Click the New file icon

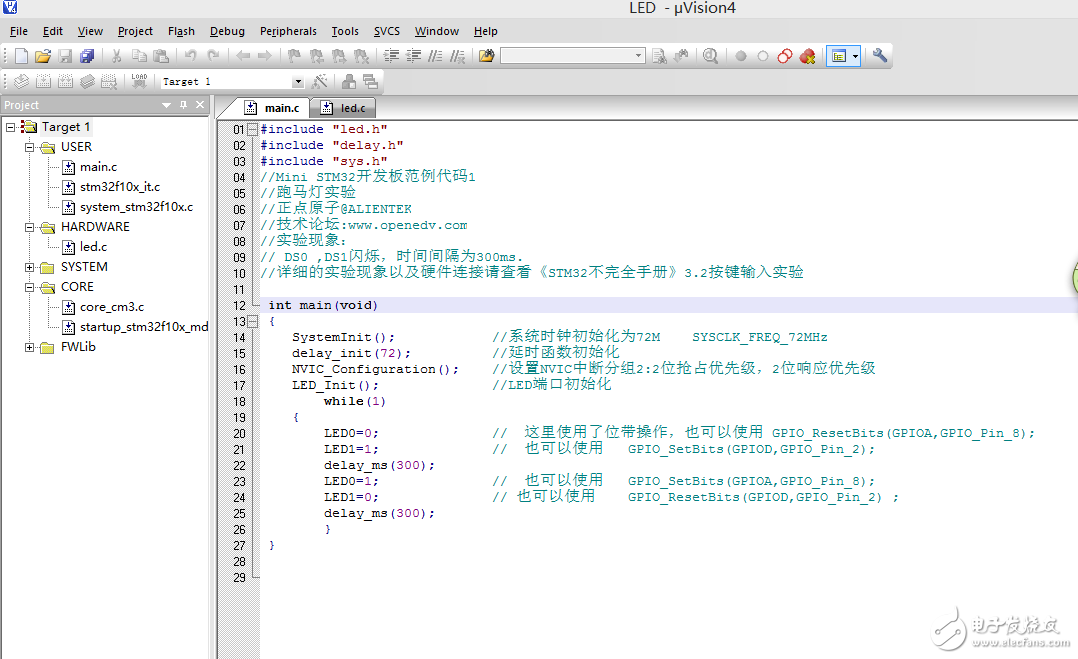click(x=20, y=56)
